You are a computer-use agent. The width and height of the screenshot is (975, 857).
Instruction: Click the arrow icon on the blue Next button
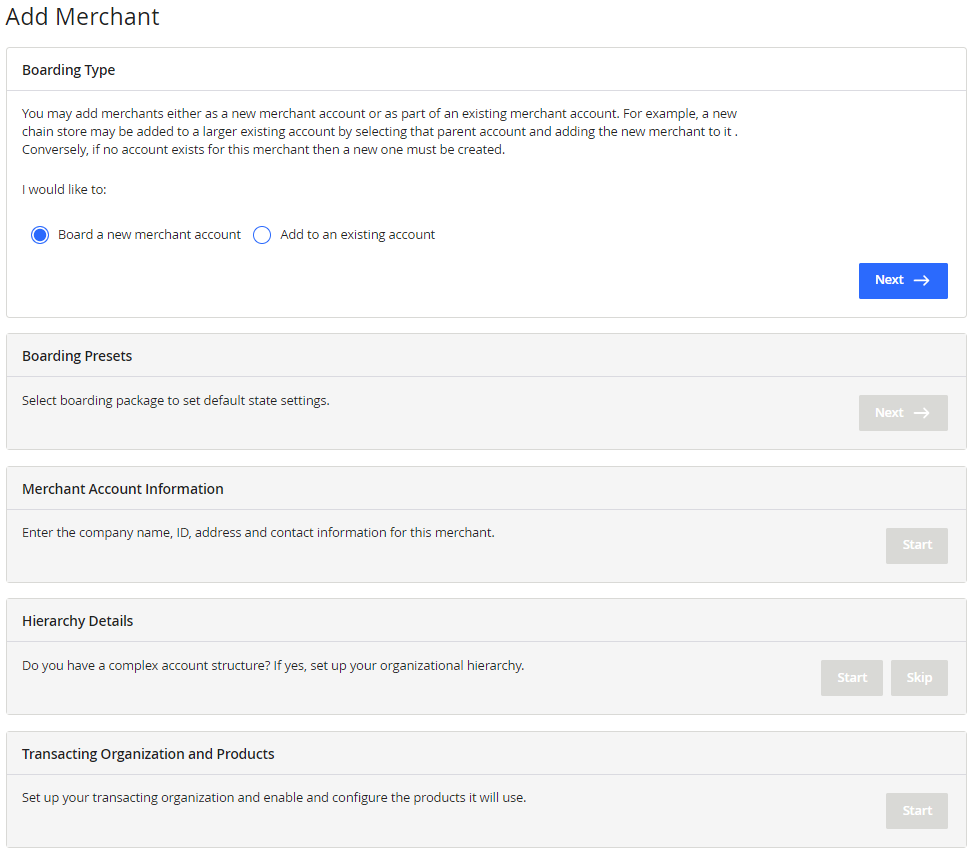tap(922, 281)
